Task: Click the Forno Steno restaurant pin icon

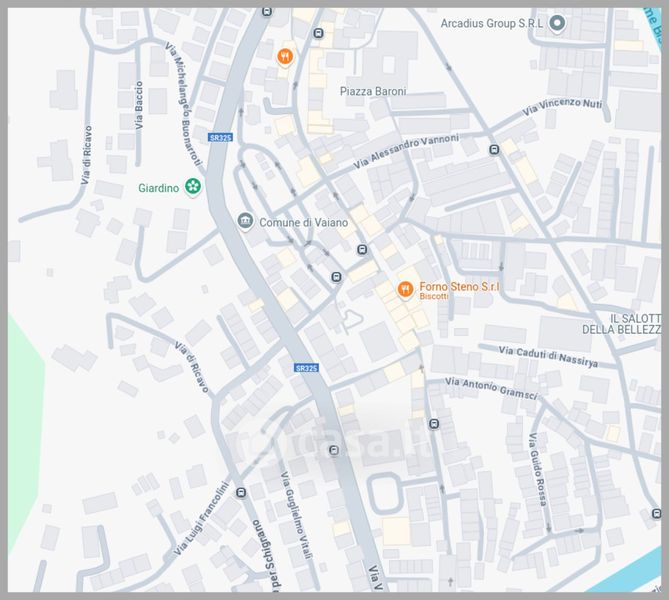Action: (405, 290)
